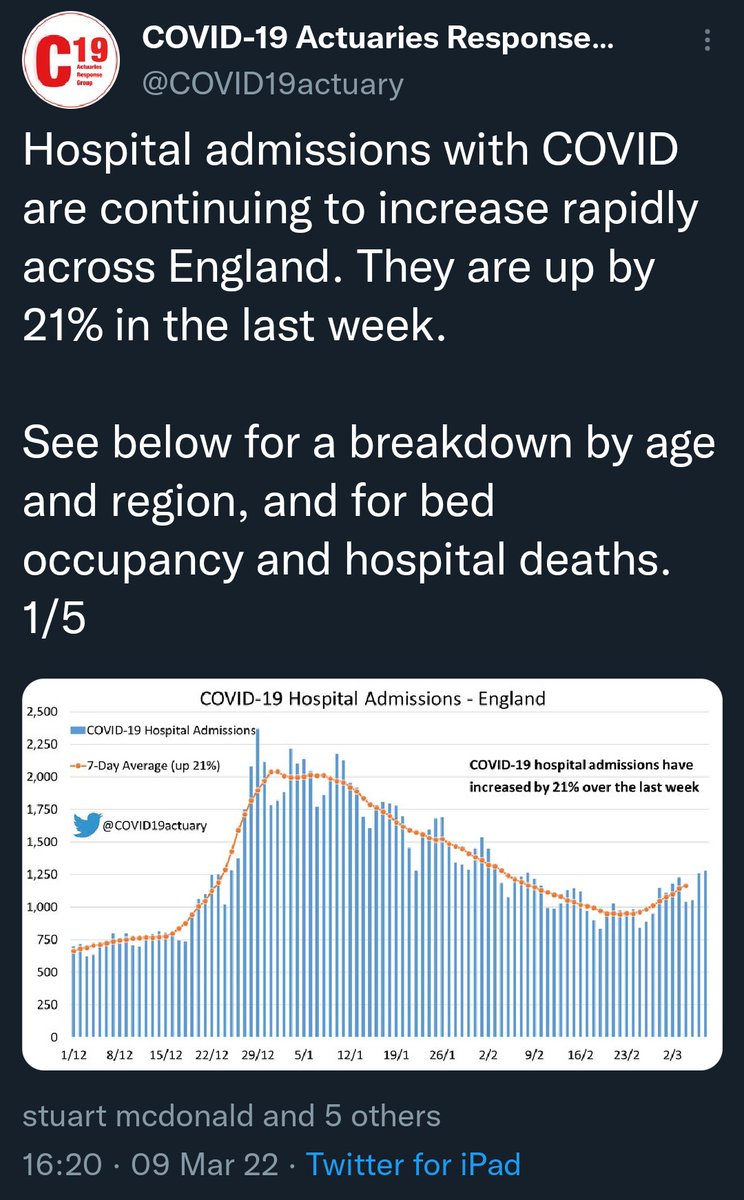
Task: Click the last bar at chart's right end
Action: pos(706,954)
